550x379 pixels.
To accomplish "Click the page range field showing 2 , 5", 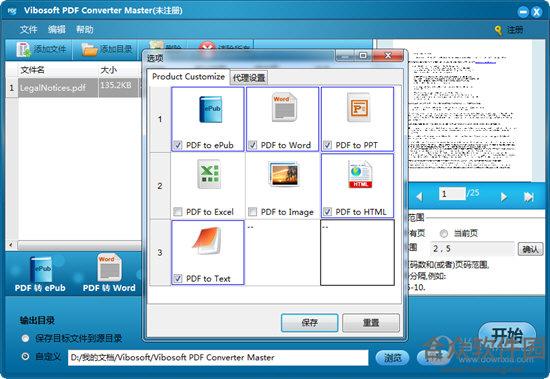I will tap(472, 249).
